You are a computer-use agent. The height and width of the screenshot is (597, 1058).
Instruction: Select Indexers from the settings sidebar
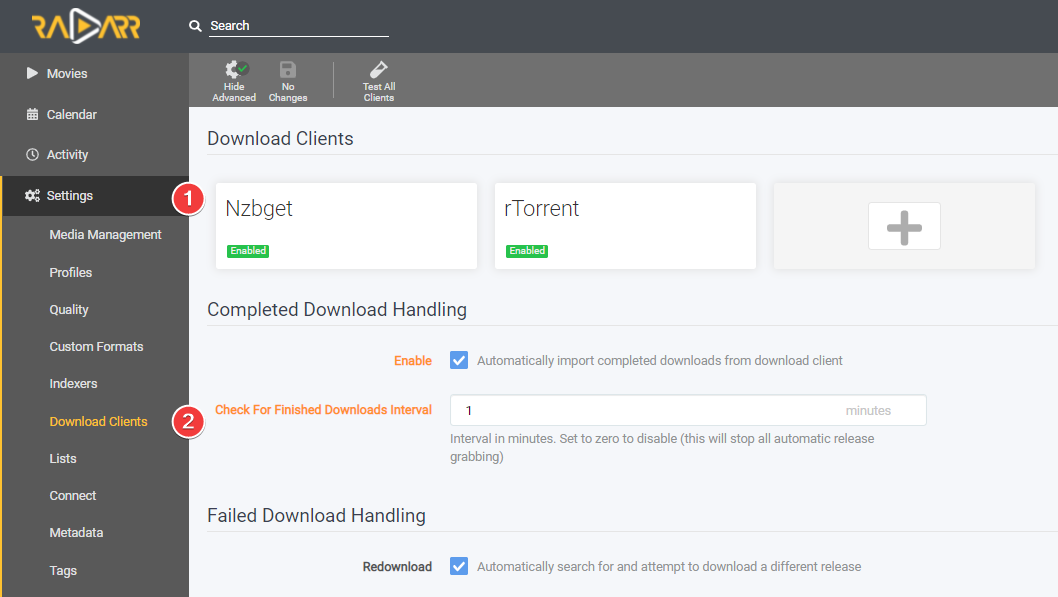[74, 383]
